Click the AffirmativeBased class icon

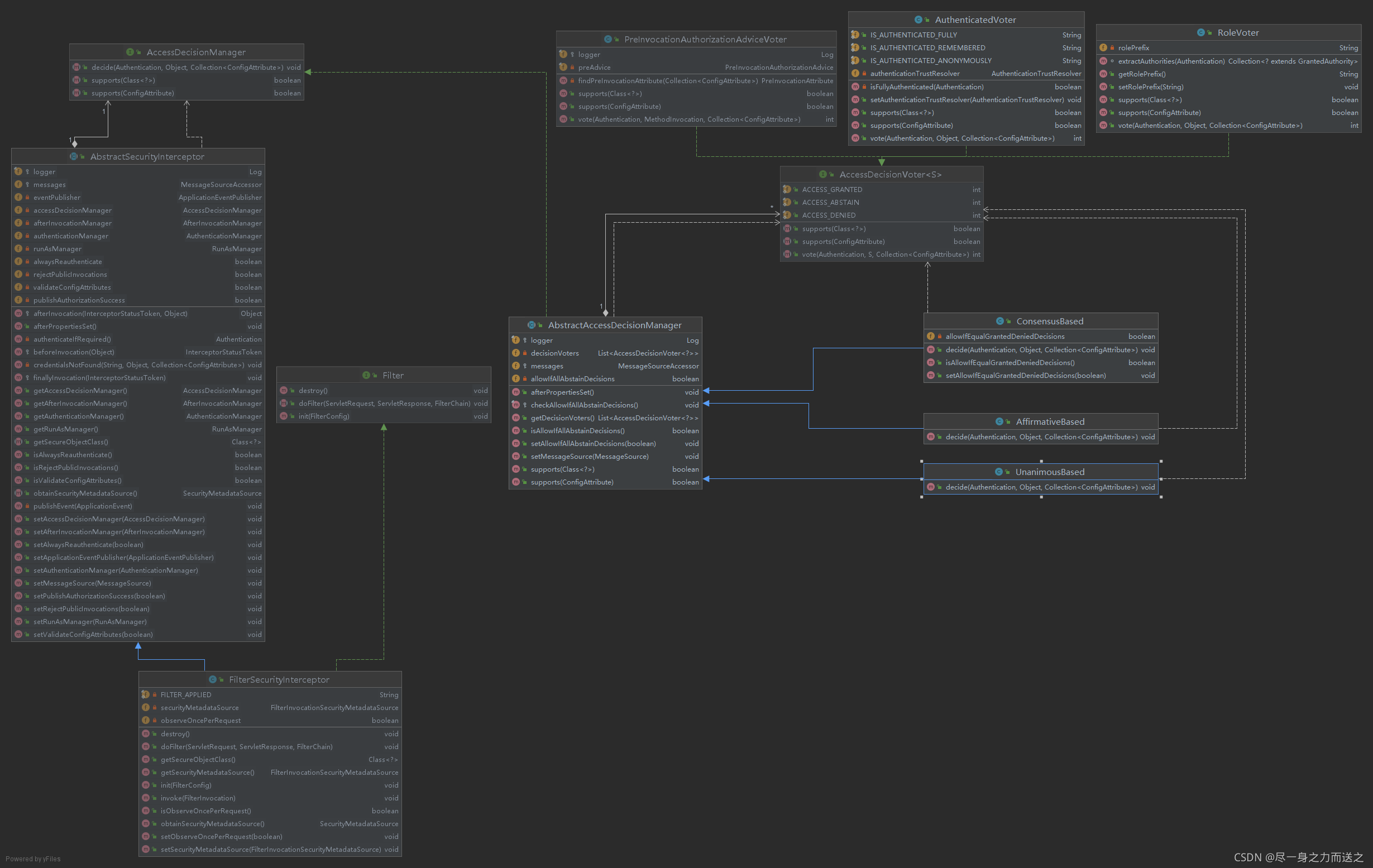999,422
